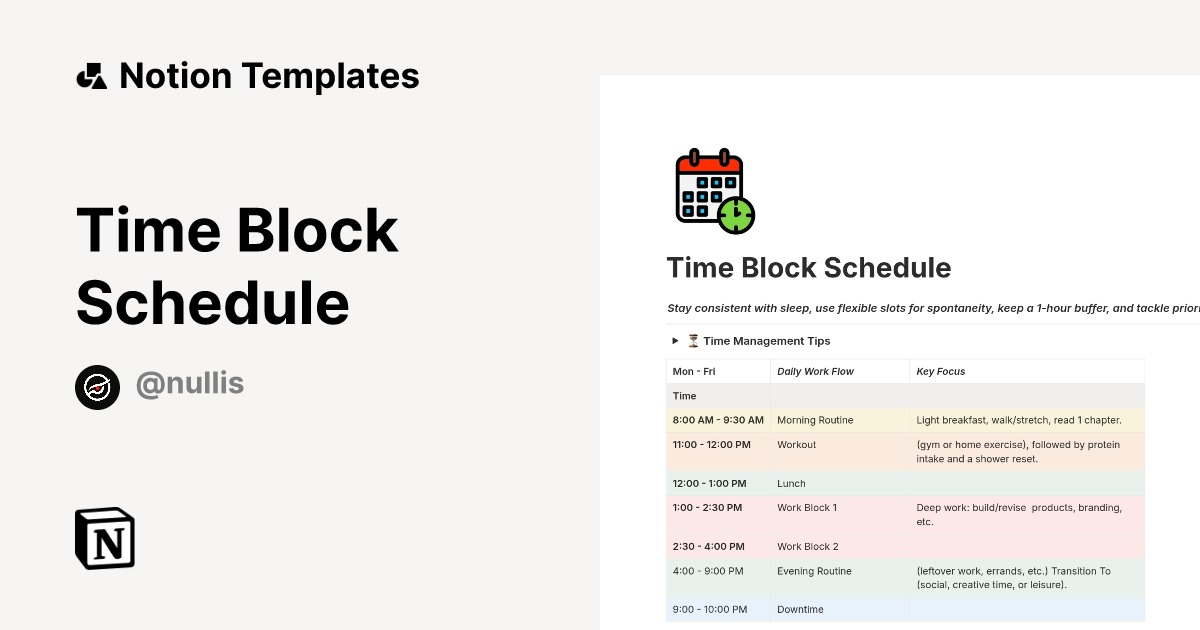This screenshot has height=630, width=1200.
Task: Select the Key Focus column header
Action: (940, 371)
